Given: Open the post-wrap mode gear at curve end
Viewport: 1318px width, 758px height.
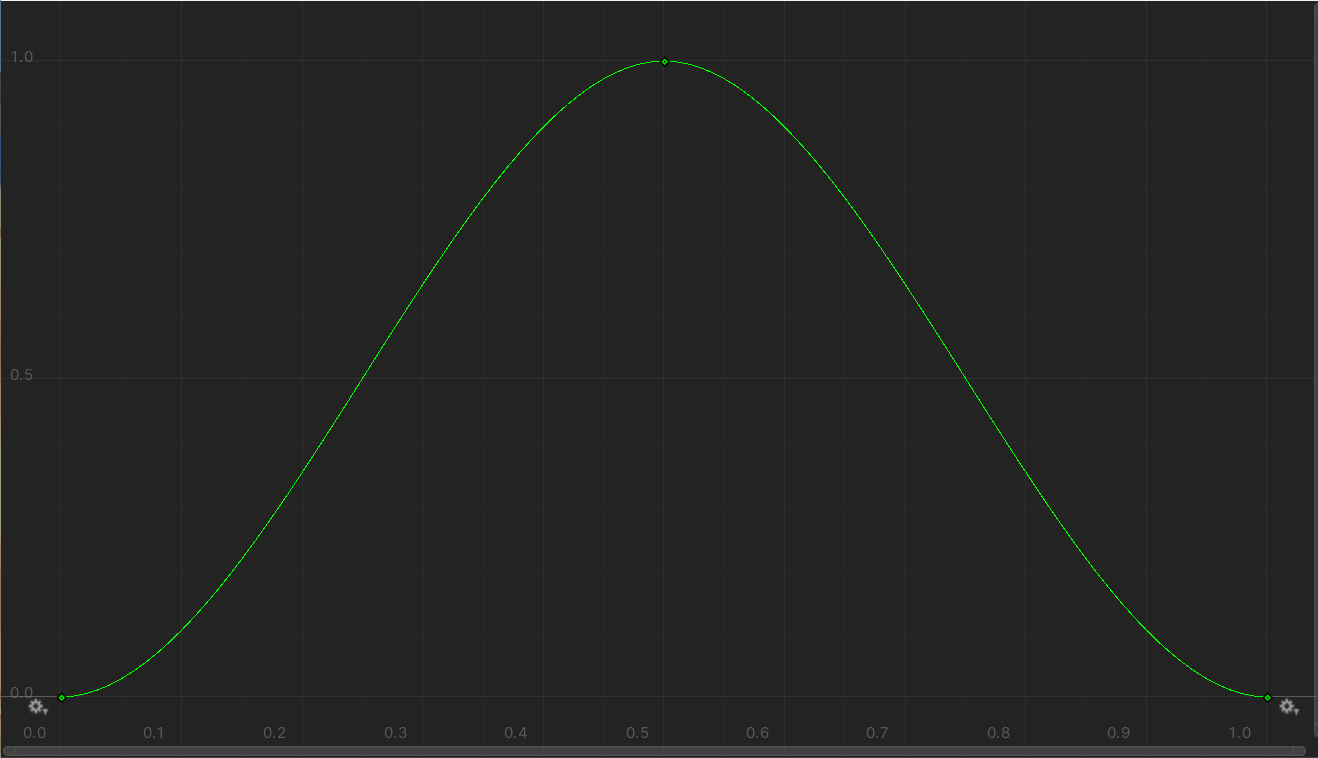Looking at the screenshot, I should pyautogui.click(x=1289, y=707).
